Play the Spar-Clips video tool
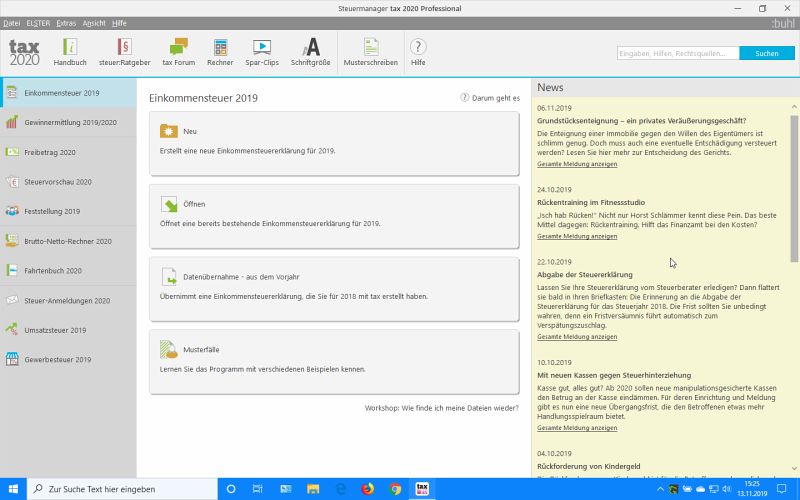 pos(262,51)
